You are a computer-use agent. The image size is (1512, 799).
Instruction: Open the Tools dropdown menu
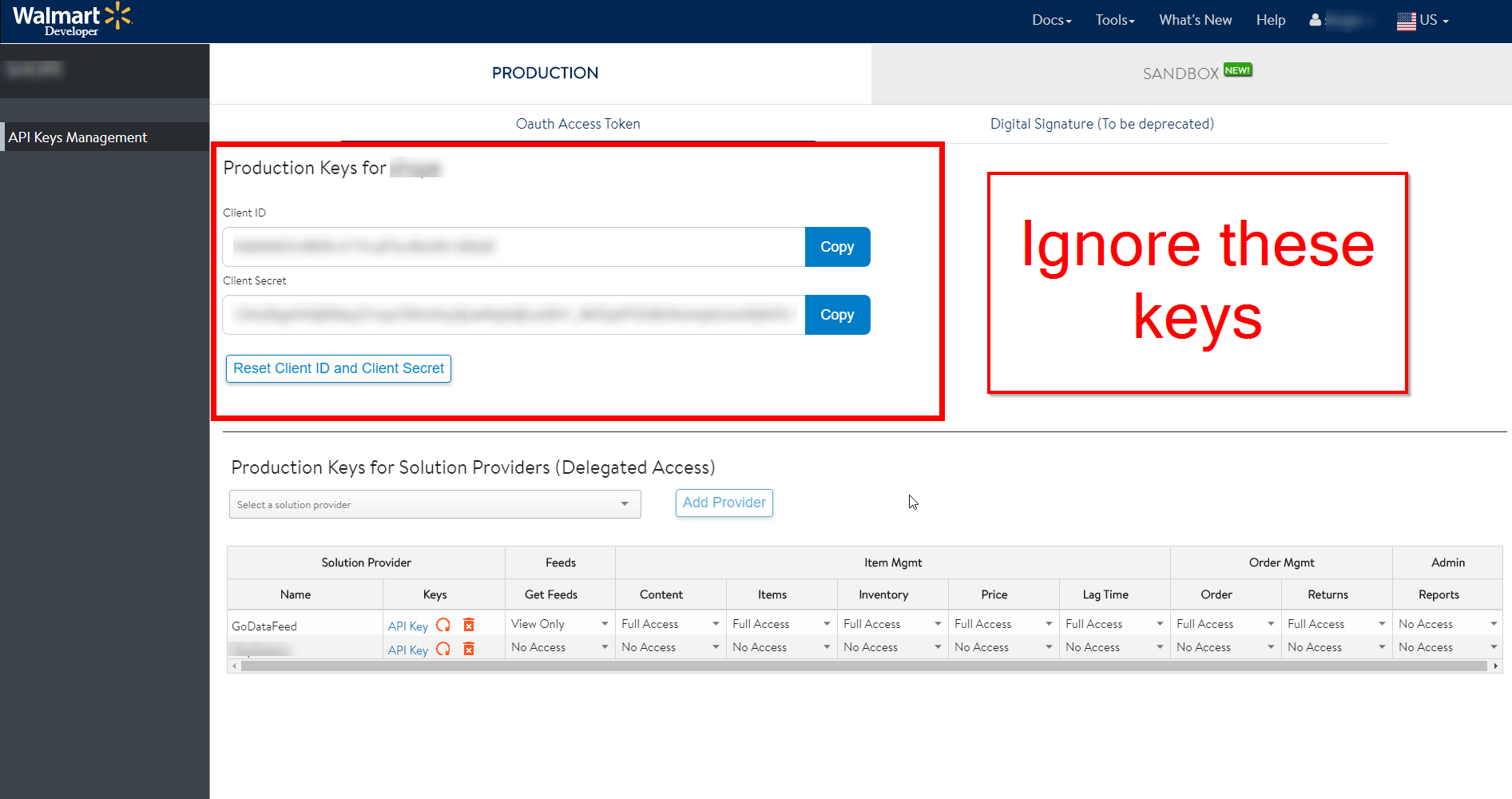(x=1113, y=20)
